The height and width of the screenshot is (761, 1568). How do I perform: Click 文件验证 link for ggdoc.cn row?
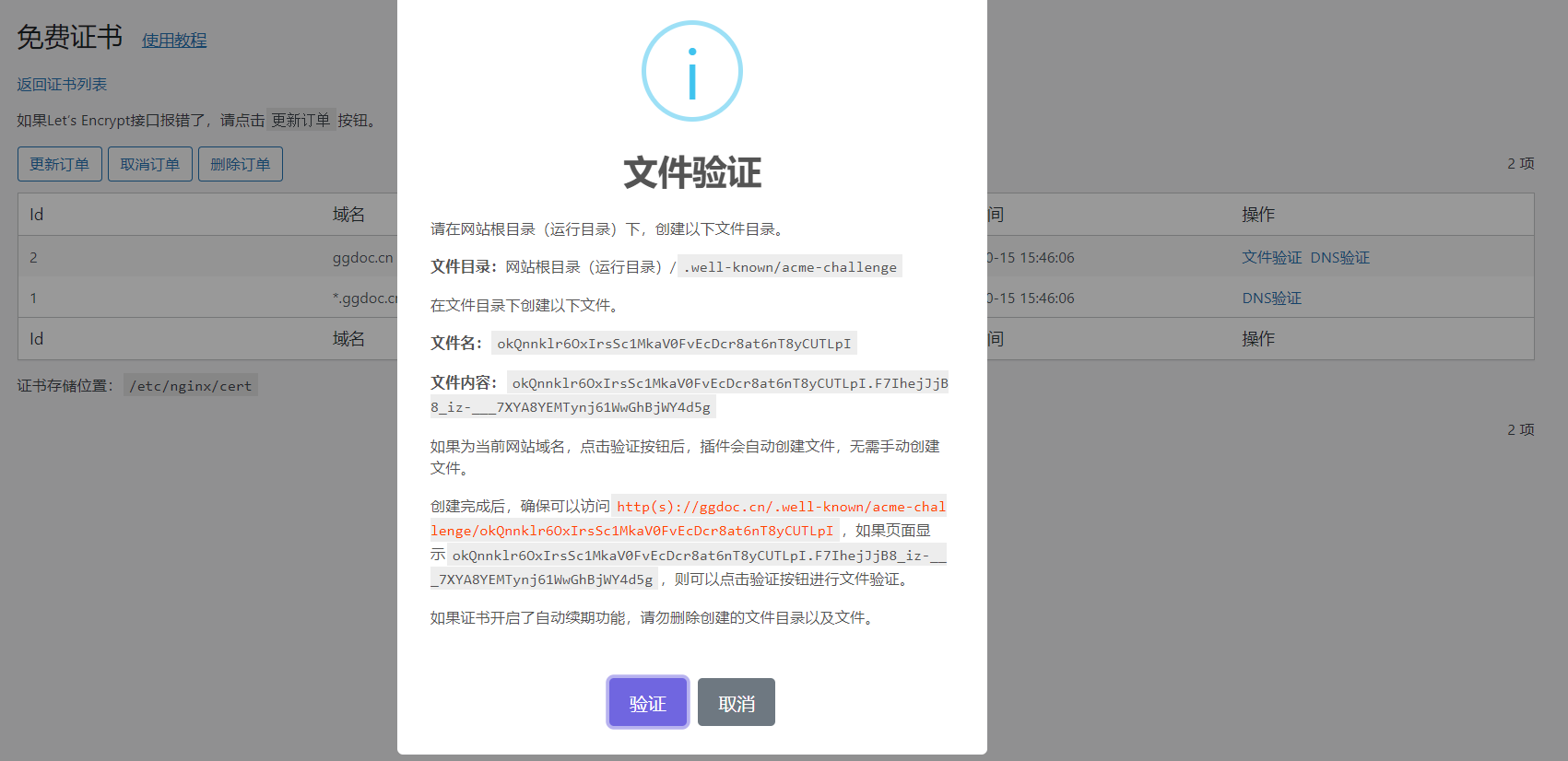click(x=1271, y=258)
